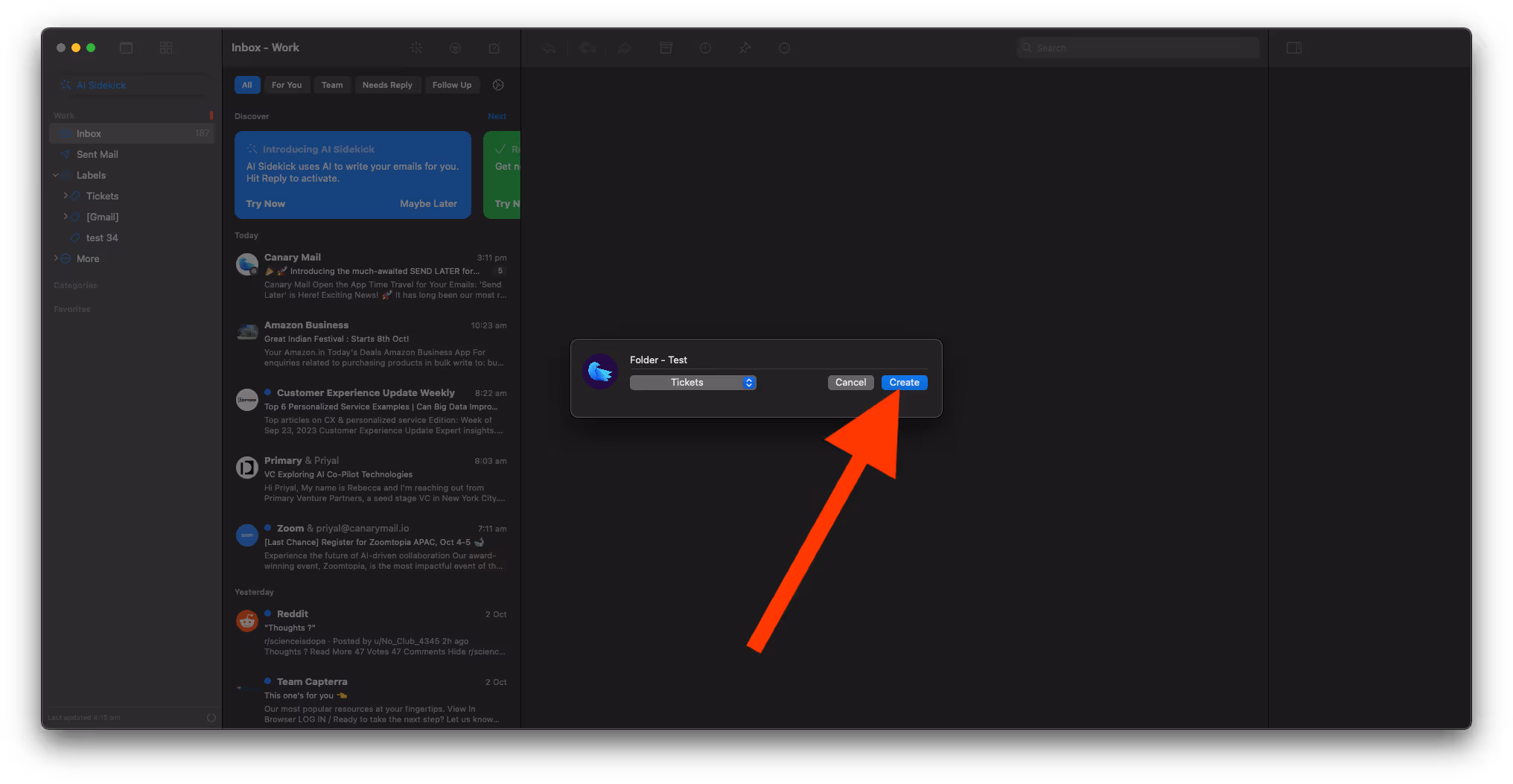Click the Categories section header

[x=76, y=285]
